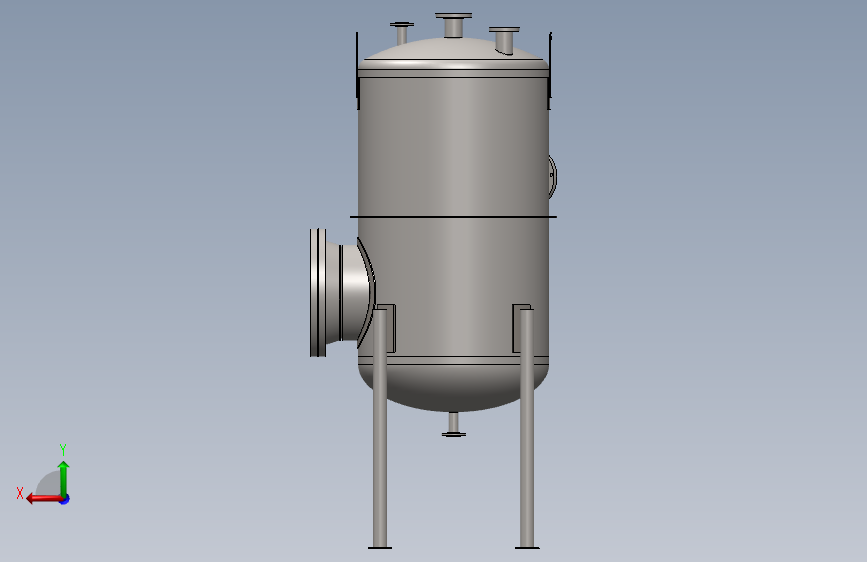Select the left leg base plate
Viewport: 867px width, 562px height.
click(380, 548)
